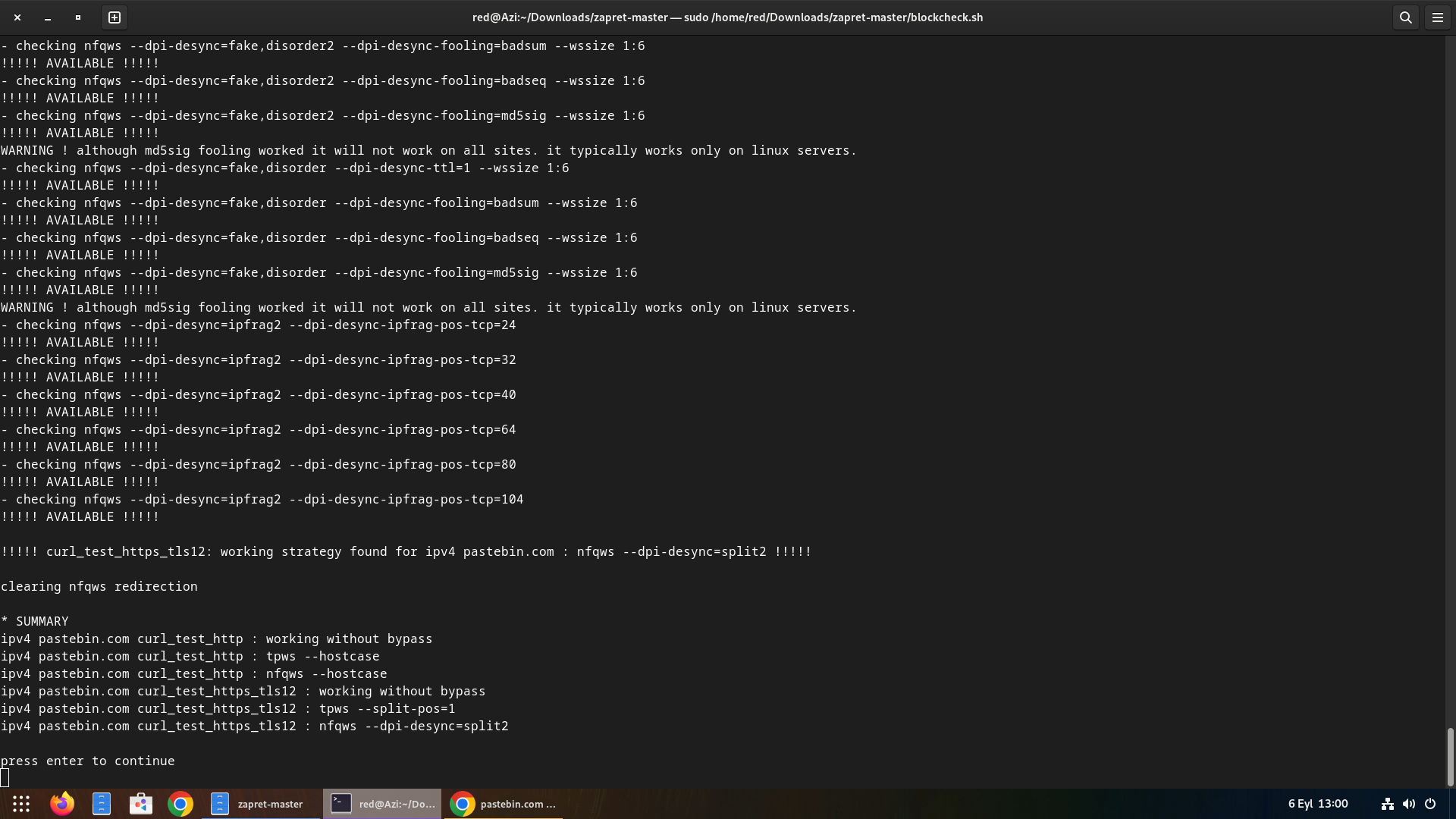The image size is (1456, 819).
Task: Click 'press enter to continue' line
Action: click(x=88, y=761)
